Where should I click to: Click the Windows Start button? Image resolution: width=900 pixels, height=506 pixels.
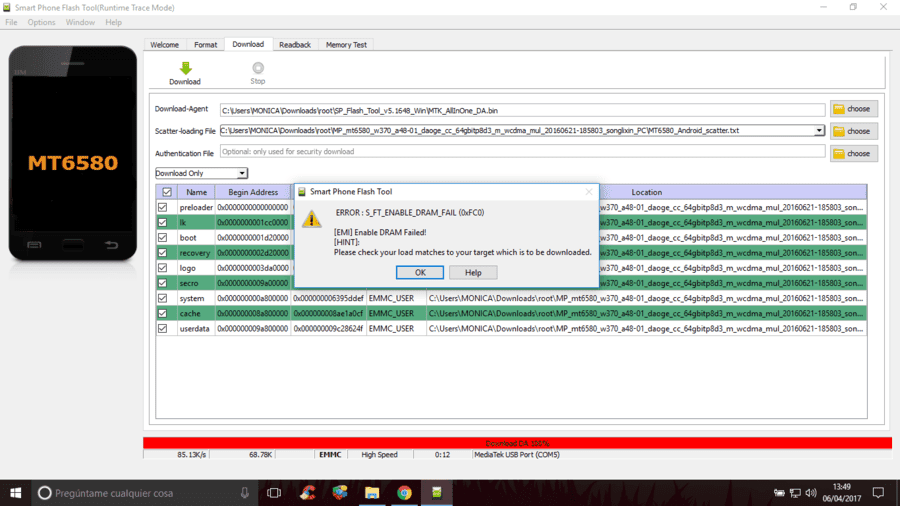tap(15, 493)
